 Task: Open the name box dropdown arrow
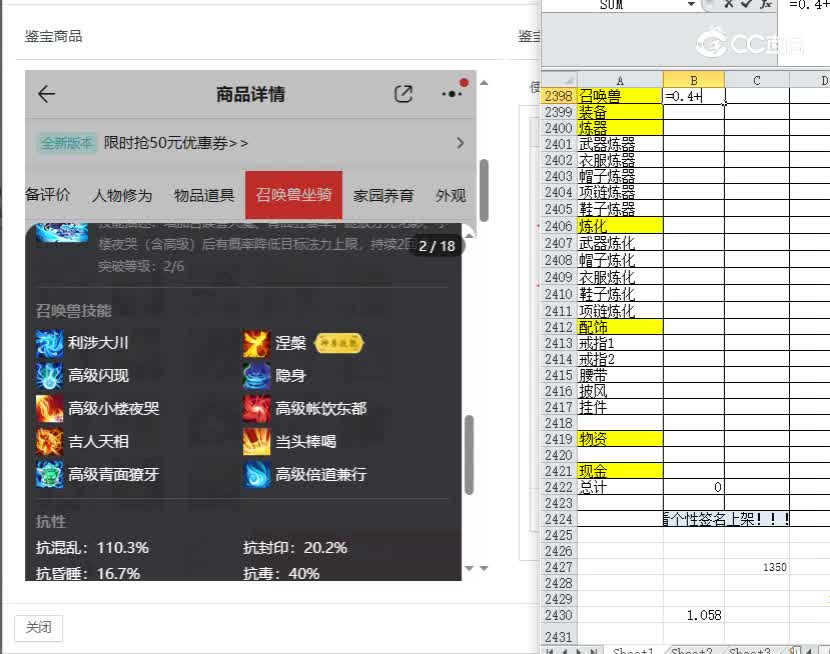tap(691, 4)
